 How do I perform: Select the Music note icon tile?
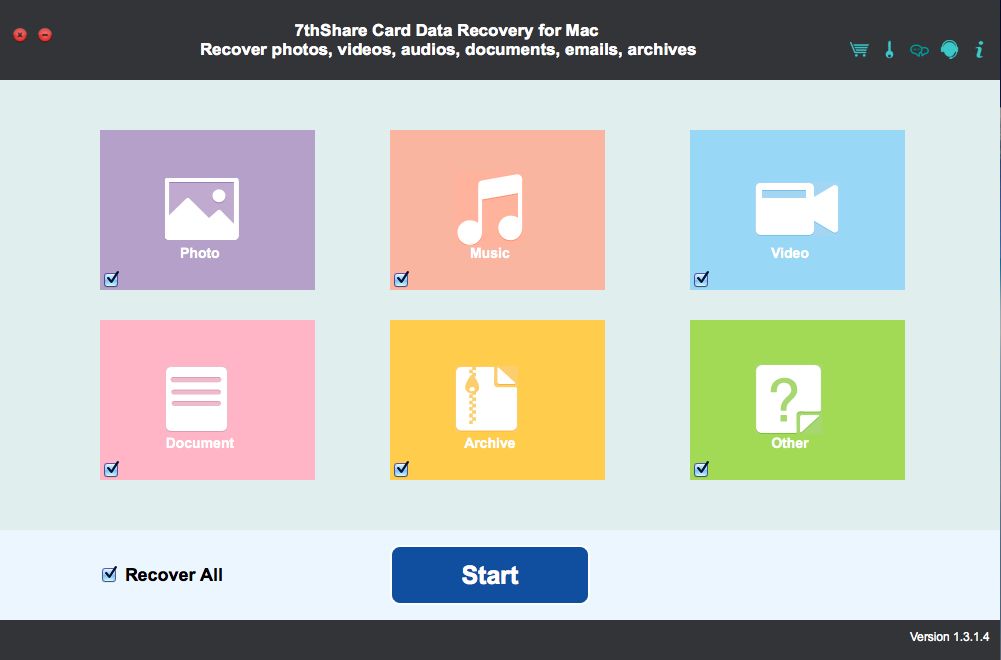(497, 210)
